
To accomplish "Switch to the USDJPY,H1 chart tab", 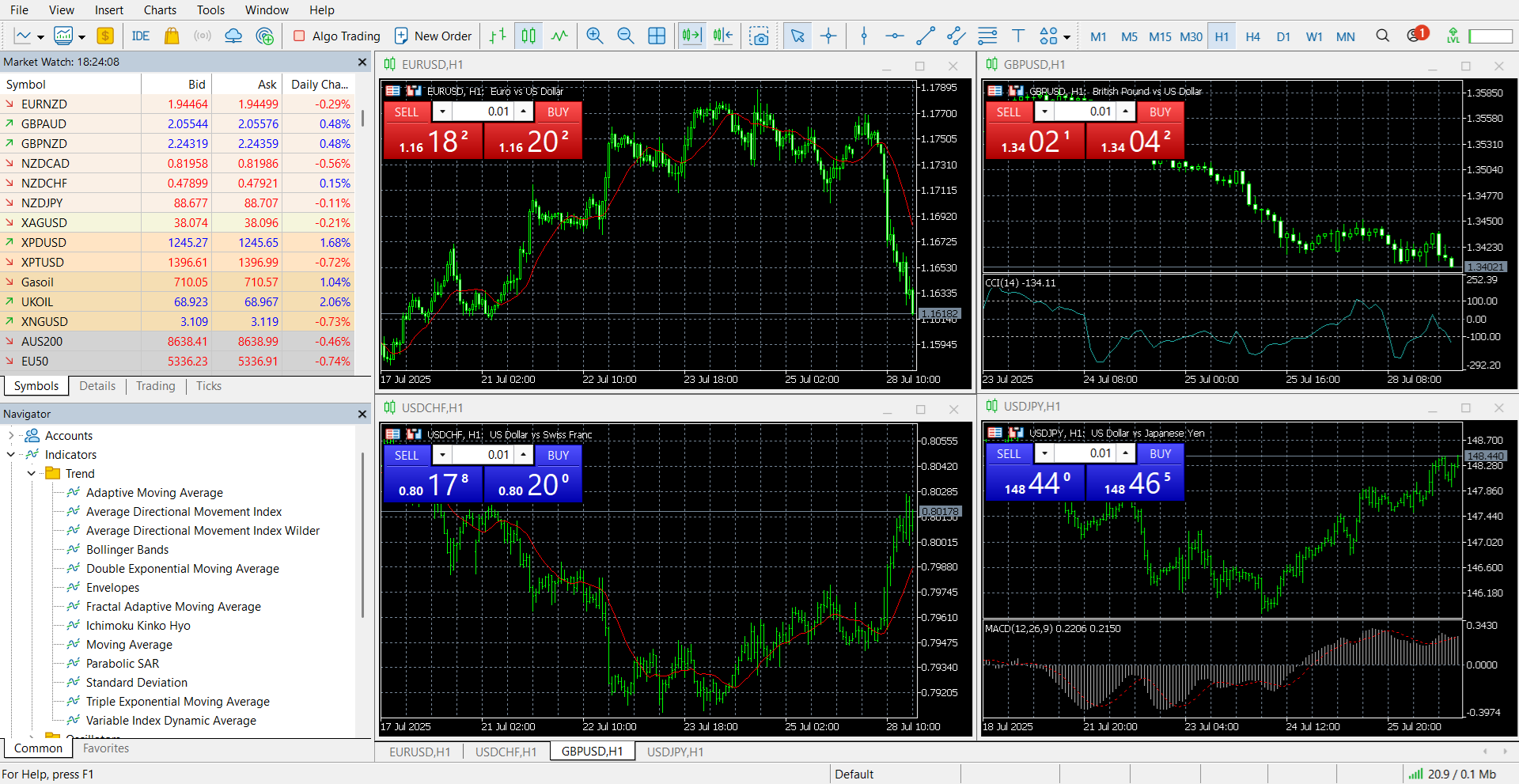I will point(675,752).
